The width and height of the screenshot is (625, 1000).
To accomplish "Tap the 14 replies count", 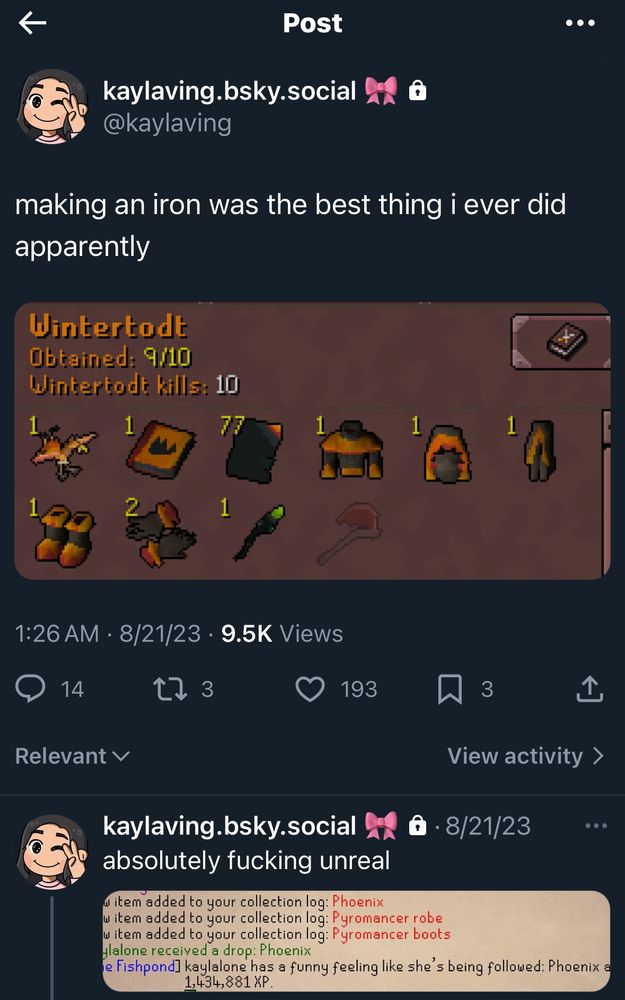I will click(x=72, y=689).
